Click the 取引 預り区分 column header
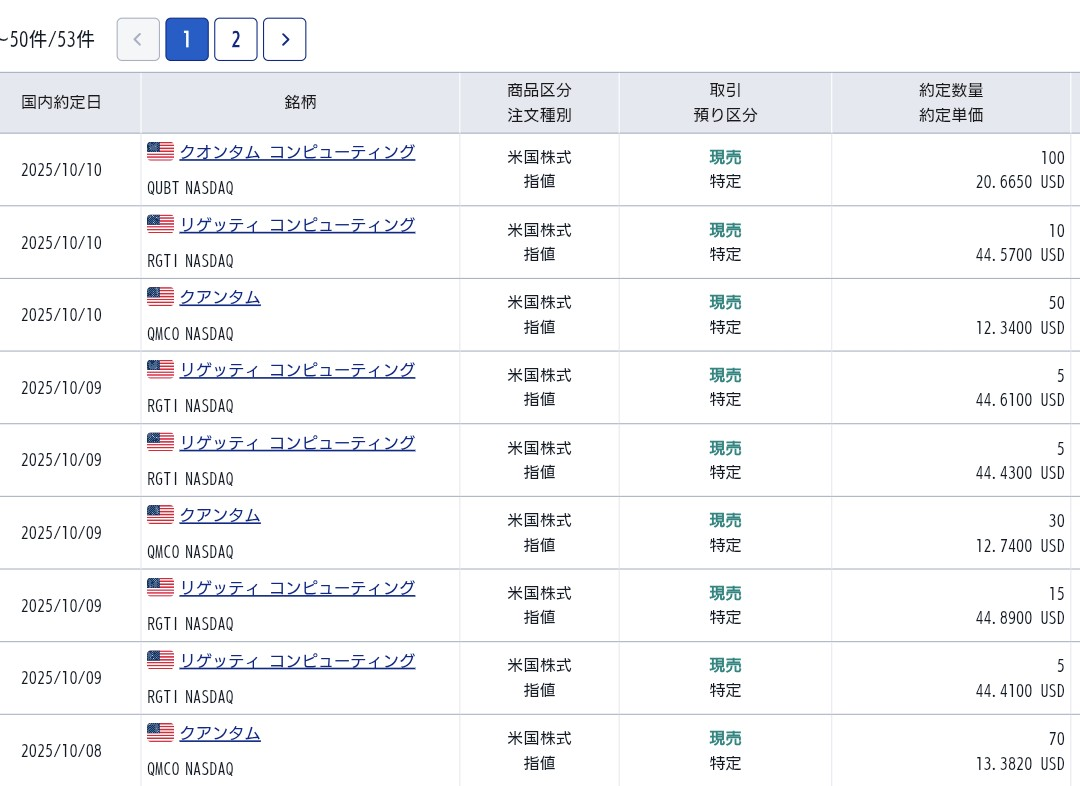 pos(725,103)
